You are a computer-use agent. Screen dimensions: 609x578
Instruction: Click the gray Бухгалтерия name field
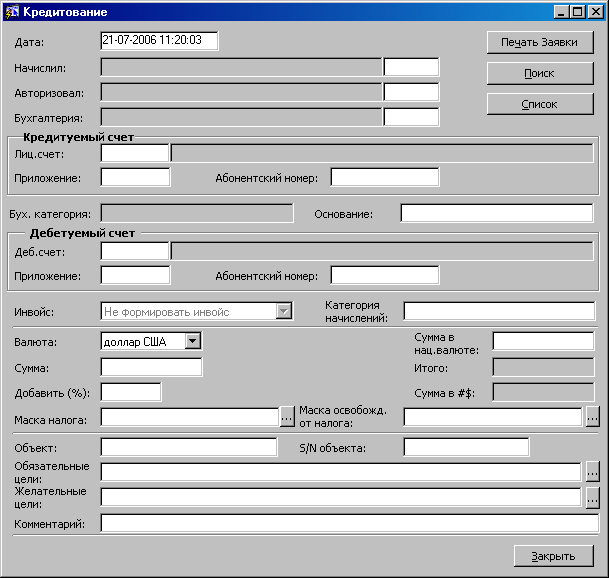coord(241,117)
